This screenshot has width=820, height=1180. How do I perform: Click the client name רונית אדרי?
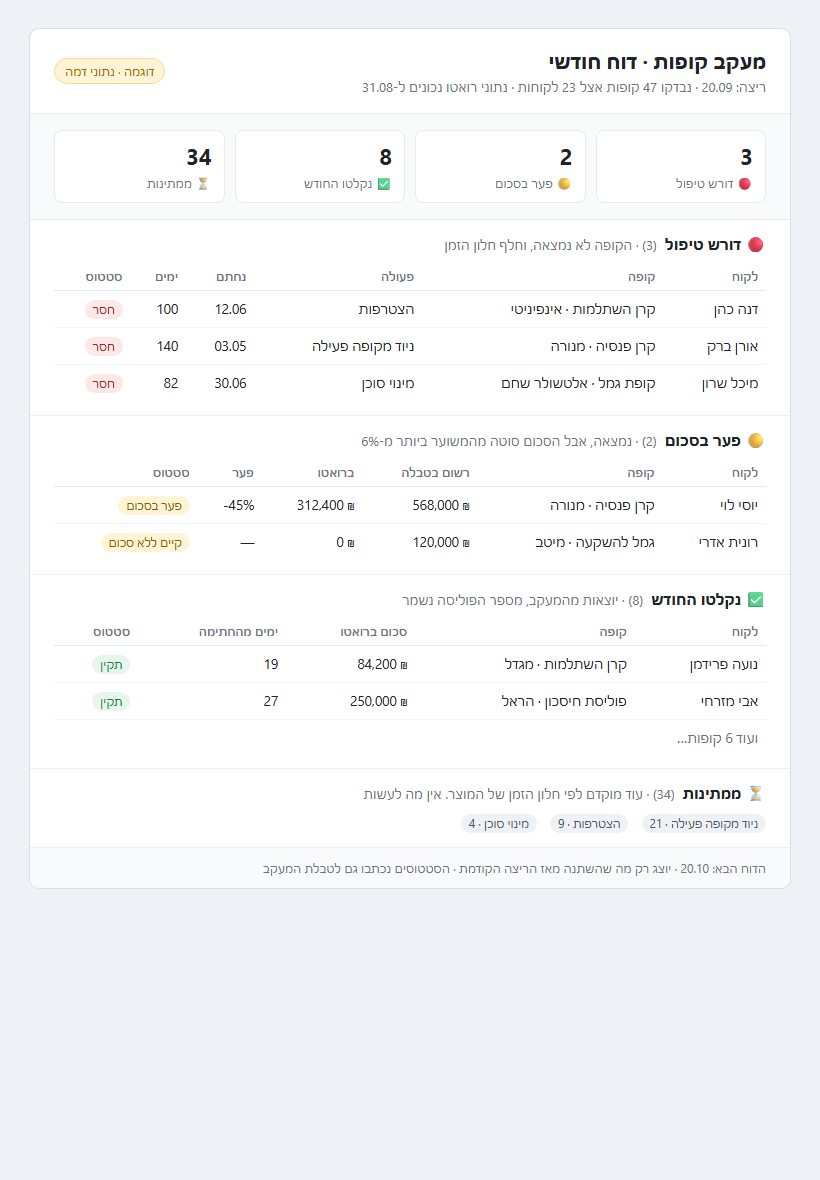729,543
